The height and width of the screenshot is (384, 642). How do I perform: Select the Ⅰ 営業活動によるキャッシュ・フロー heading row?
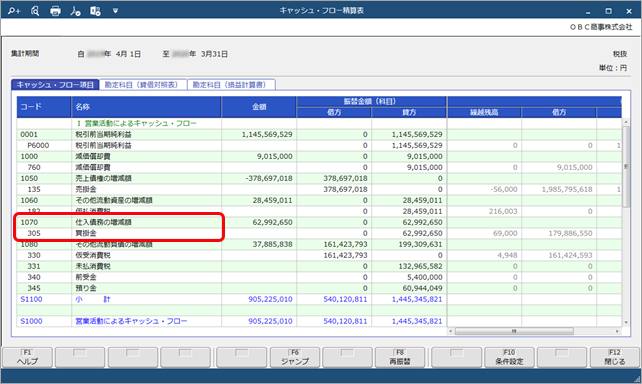pos(319,123)
